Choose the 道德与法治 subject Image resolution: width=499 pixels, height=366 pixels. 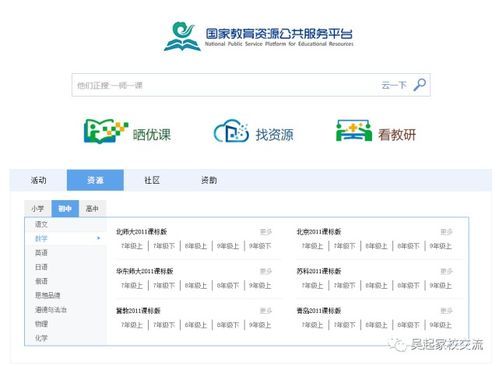51,309
